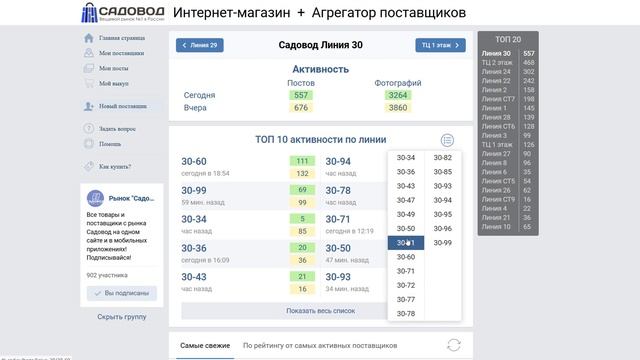Click the 3860 photos count for Вчера
This screenshot has height=360, width=640.
[x=398, y=108]
